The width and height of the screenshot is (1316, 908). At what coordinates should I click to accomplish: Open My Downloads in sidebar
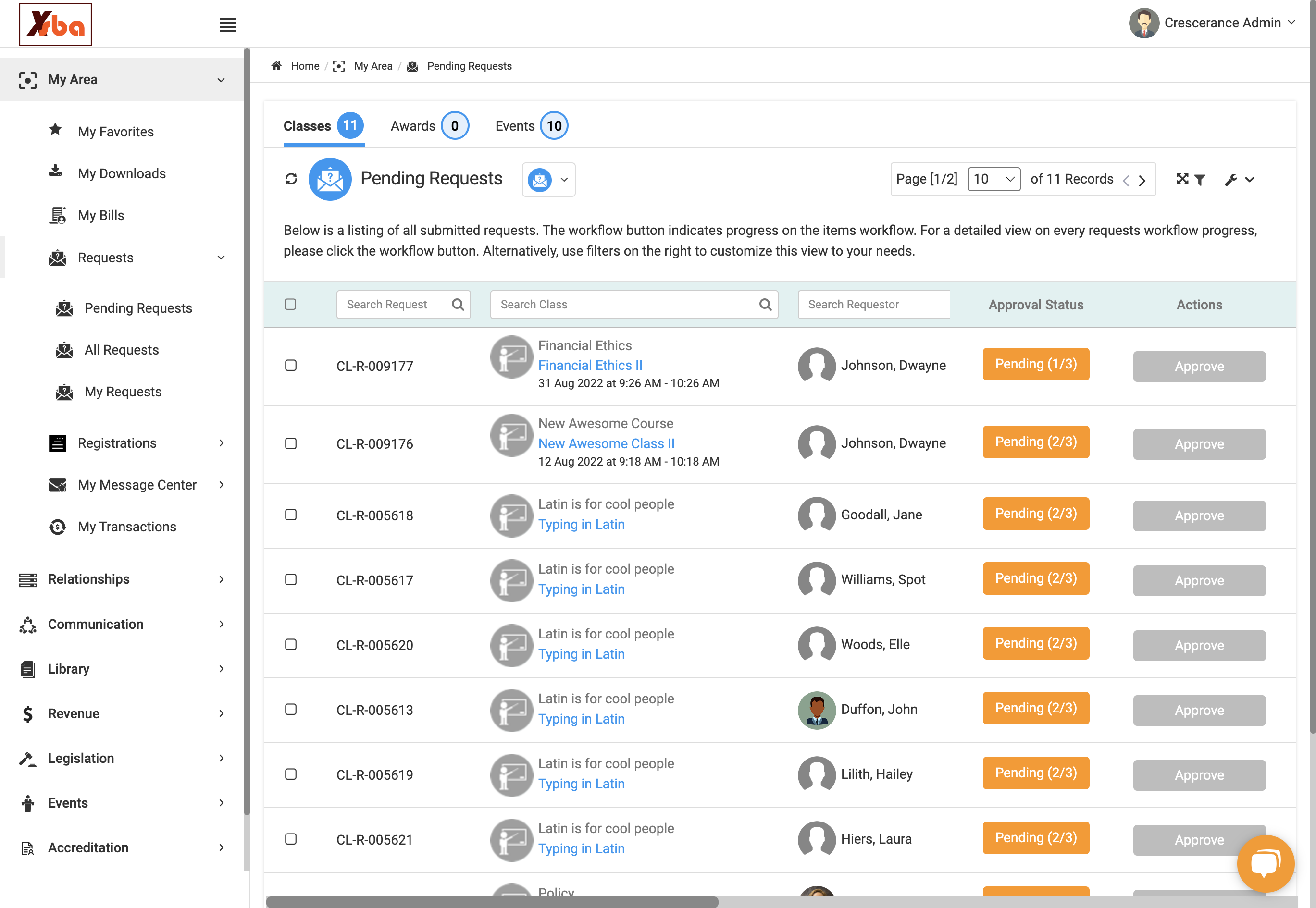[122, 173]
